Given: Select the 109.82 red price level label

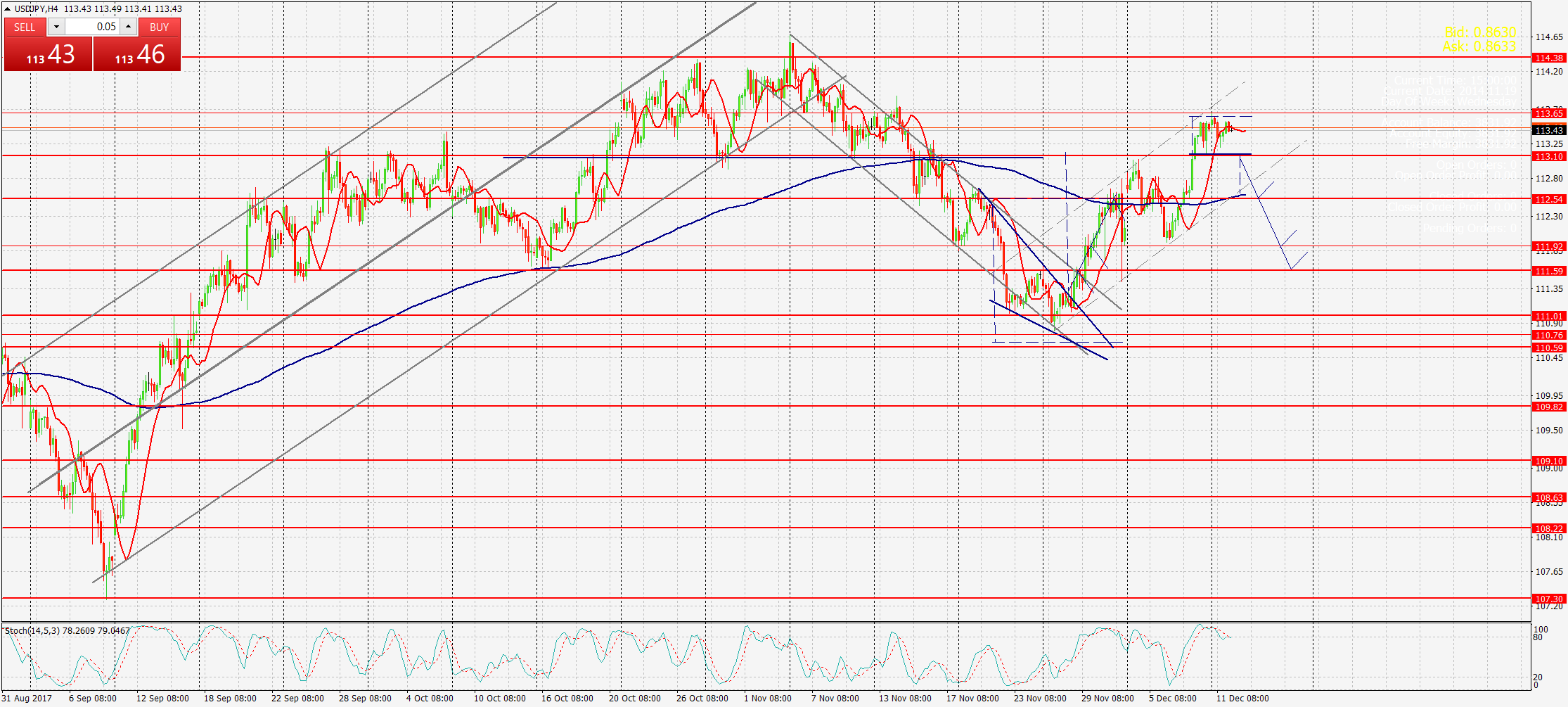Looking at the screenshot, I should [x=1549, y=407].
